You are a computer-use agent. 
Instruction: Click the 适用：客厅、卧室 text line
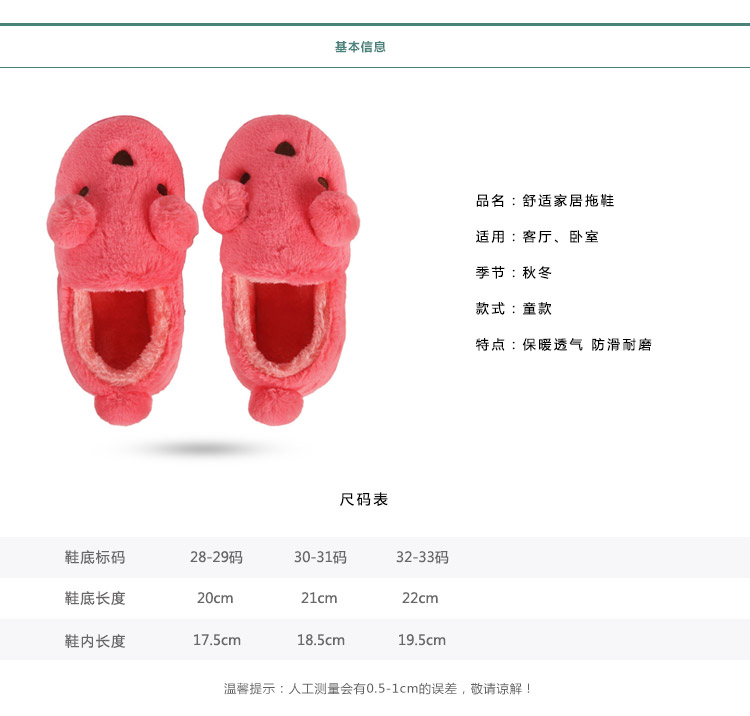tap(537, 237)
